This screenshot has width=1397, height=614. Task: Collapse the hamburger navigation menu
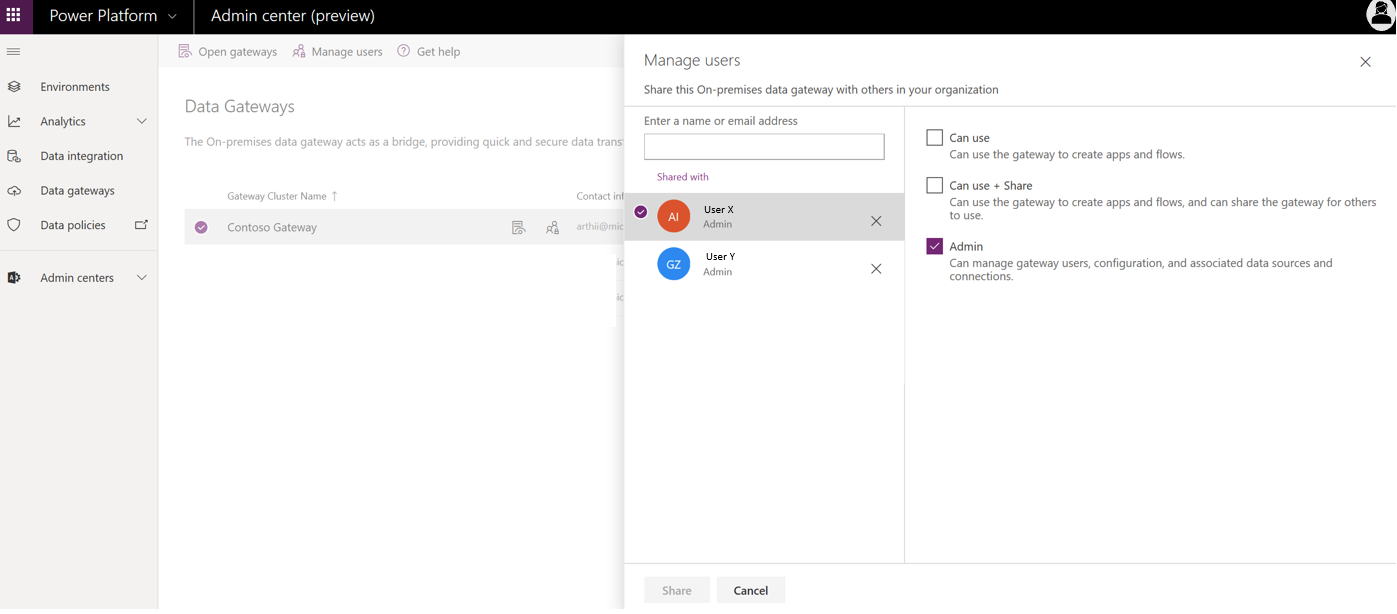[14, 52]
